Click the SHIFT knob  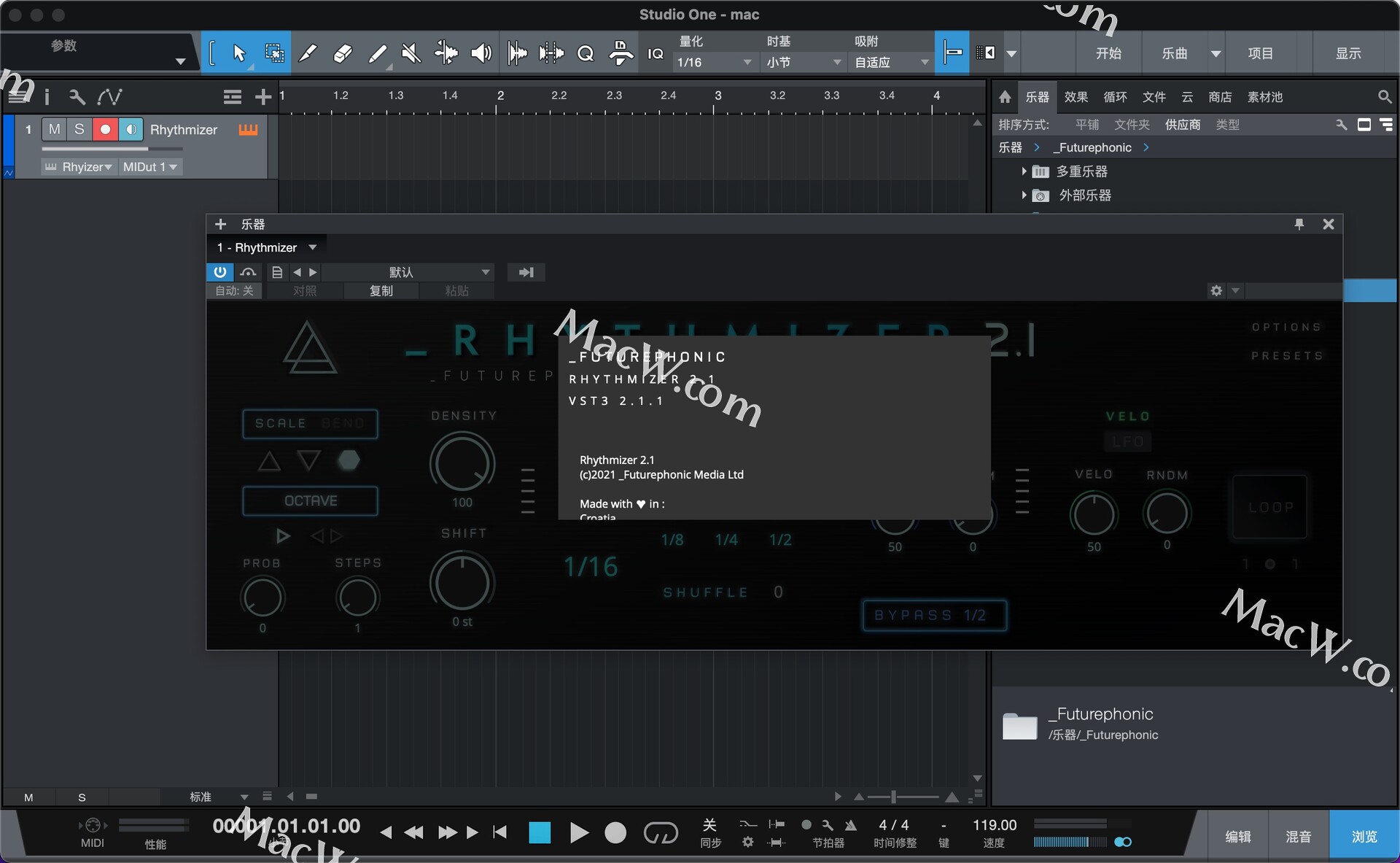tap(462, 581)
